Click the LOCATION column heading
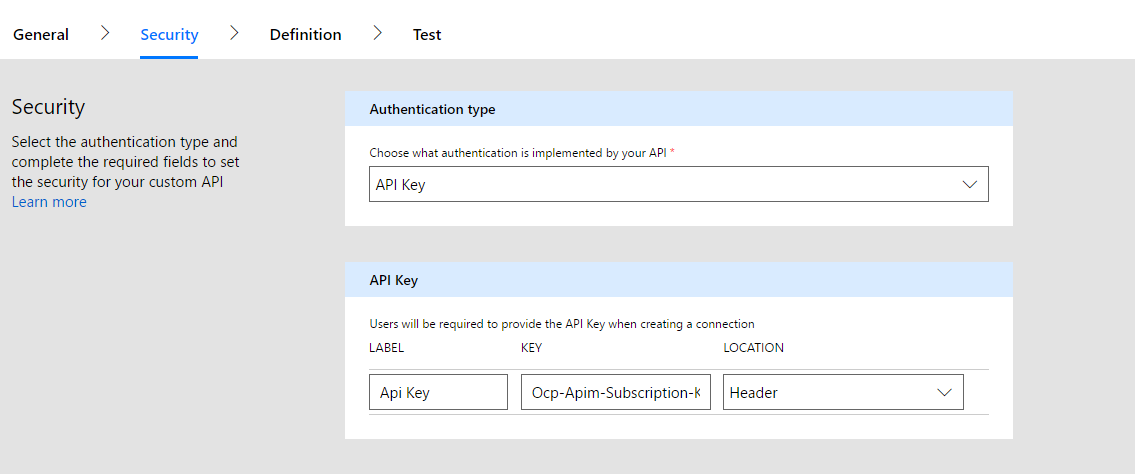 point(753,348)
